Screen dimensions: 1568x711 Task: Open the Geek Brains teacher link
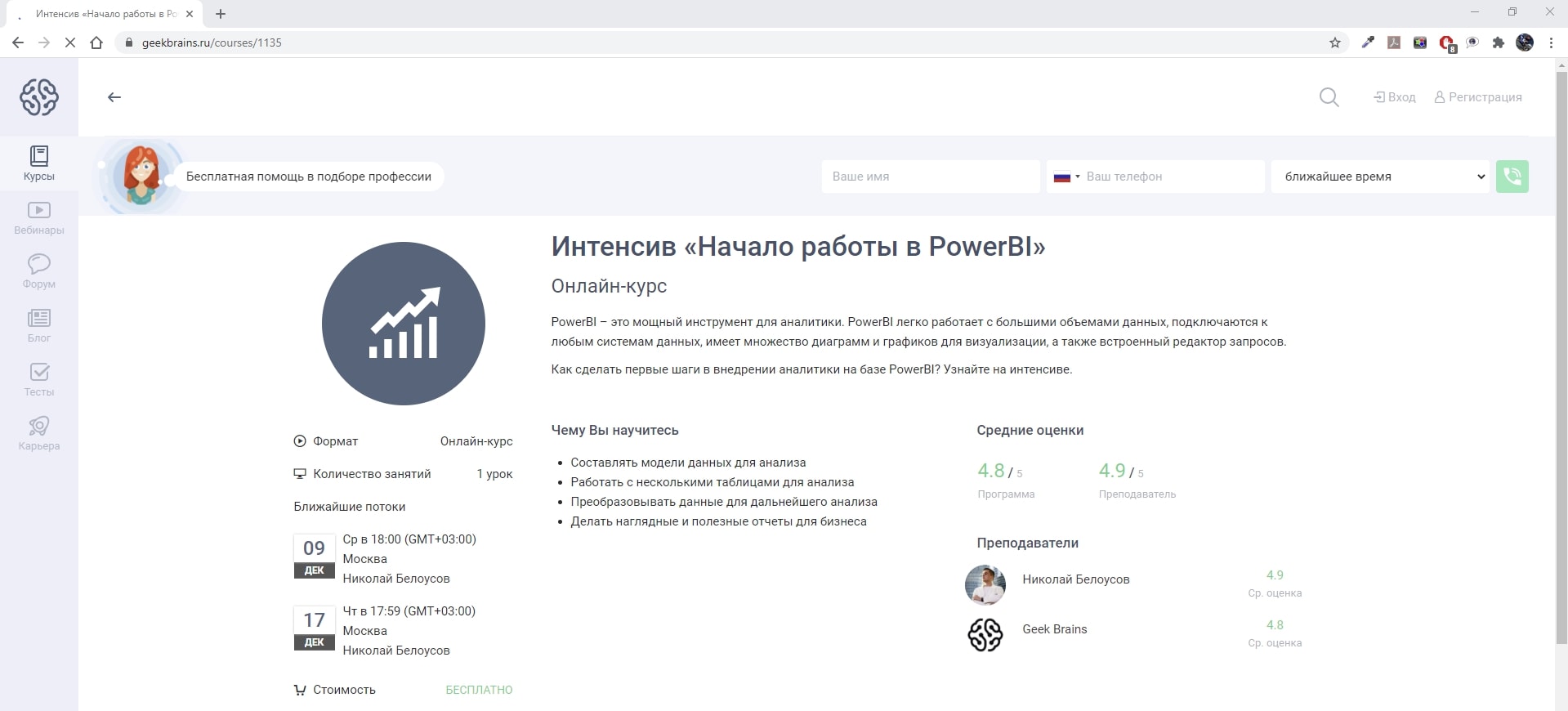[1055, 629]
